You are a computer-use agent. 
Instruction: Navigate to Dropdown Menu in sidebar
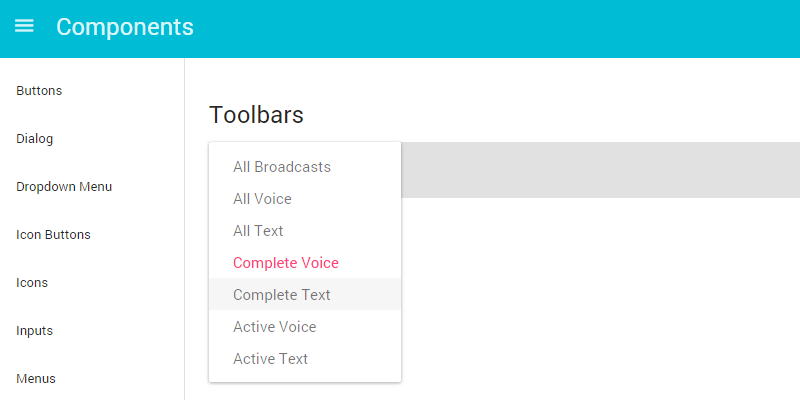[64, 187]
